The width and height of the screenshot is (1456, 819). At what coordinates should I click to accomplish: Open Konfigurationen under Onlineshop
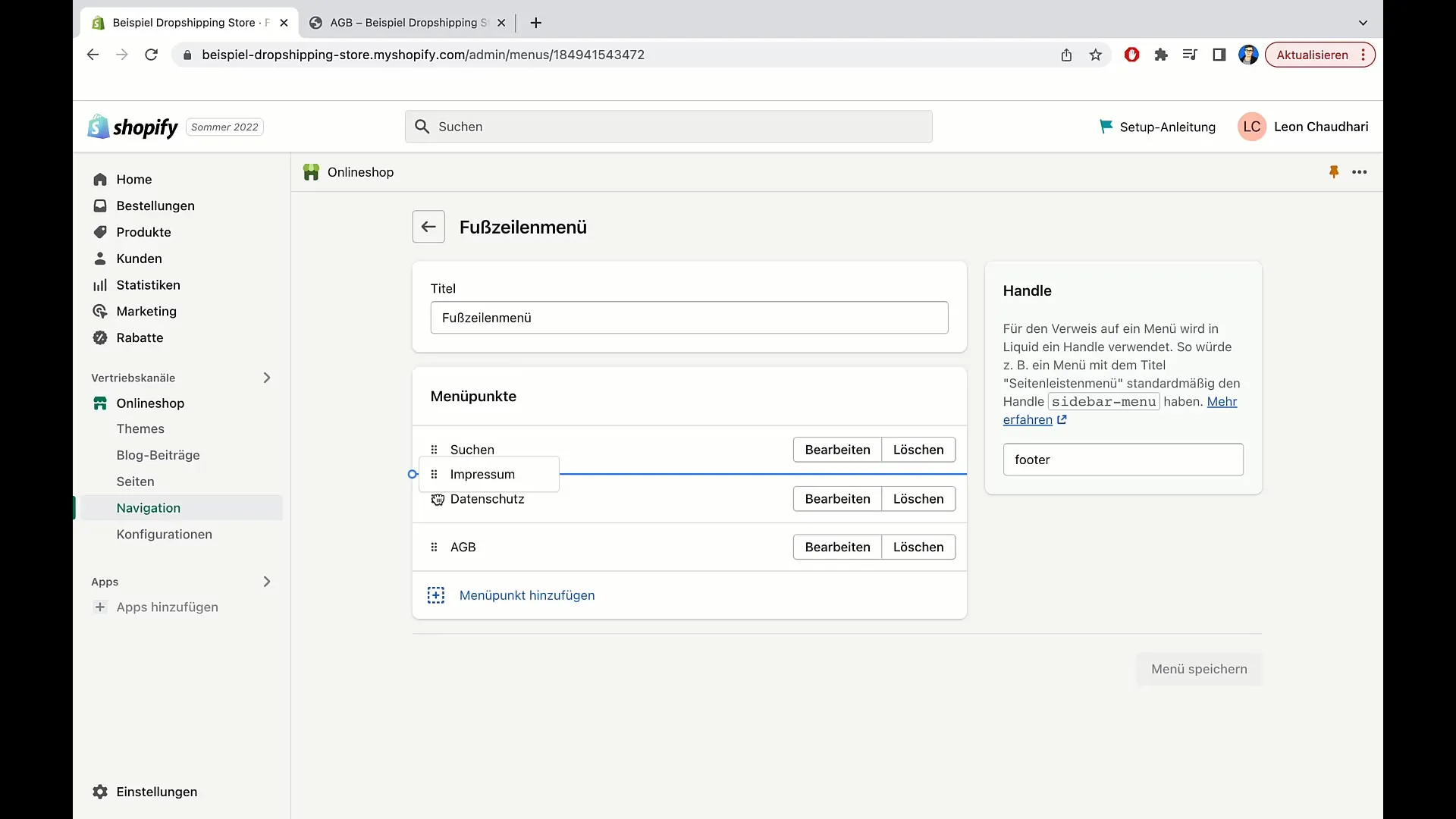(164, 535)
